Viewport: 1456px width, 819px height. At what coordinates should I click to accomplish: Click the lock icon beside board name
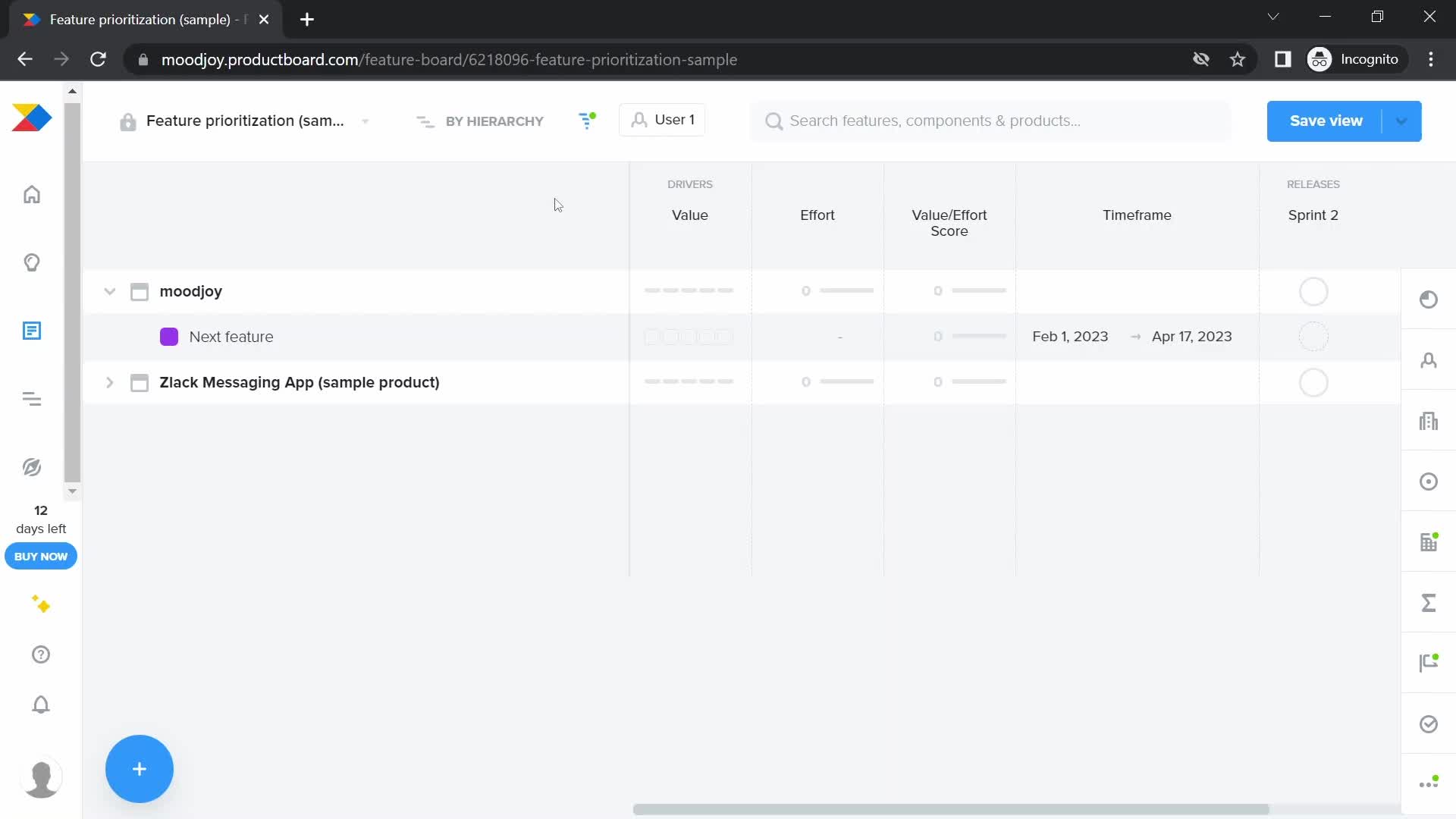127,121
